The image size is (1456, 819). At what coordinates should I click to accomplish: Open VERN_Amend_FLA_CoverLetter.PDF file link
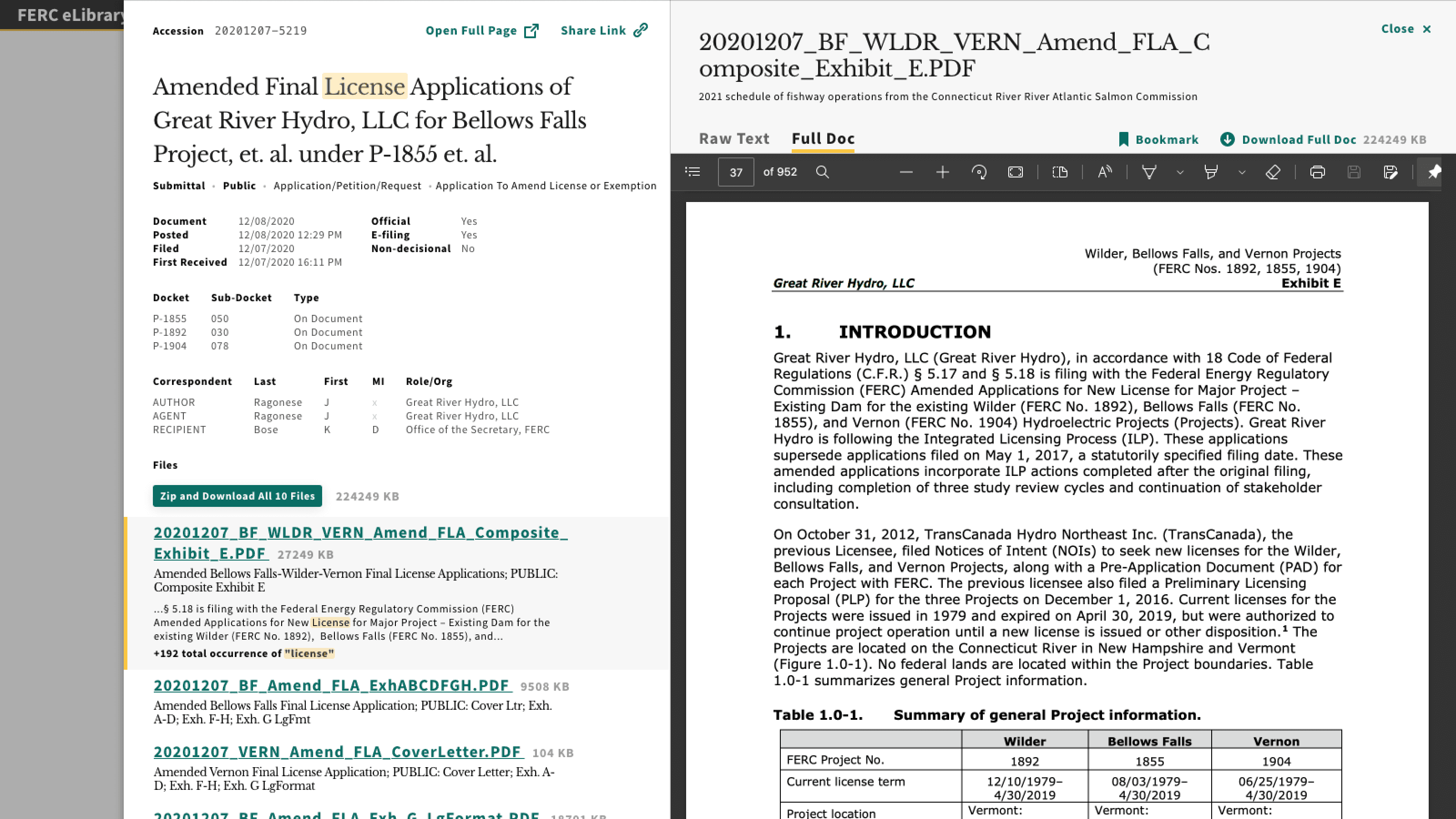point(339,752)
